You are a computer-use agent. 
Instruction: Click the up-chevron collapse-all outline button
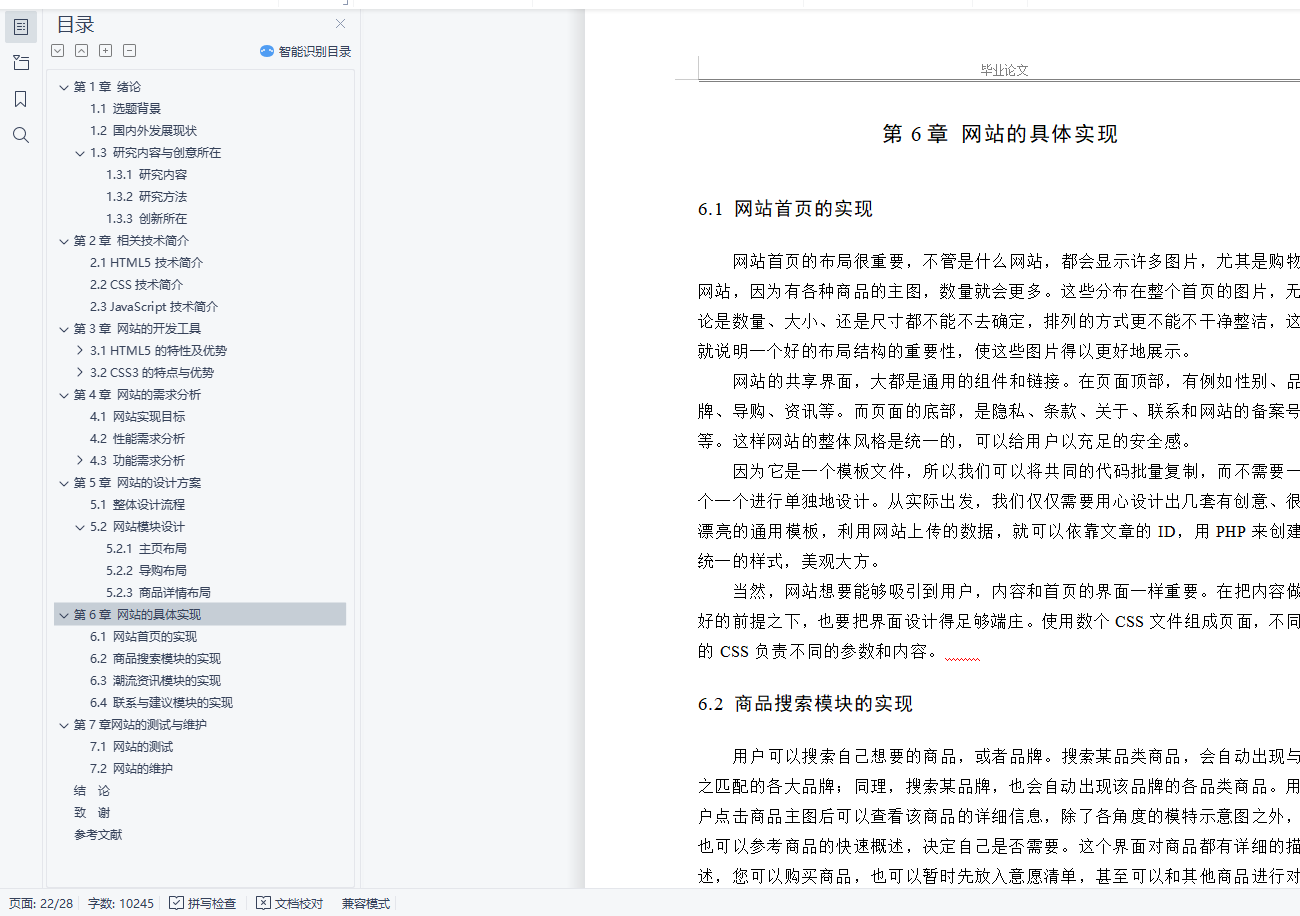coord(82,51)
